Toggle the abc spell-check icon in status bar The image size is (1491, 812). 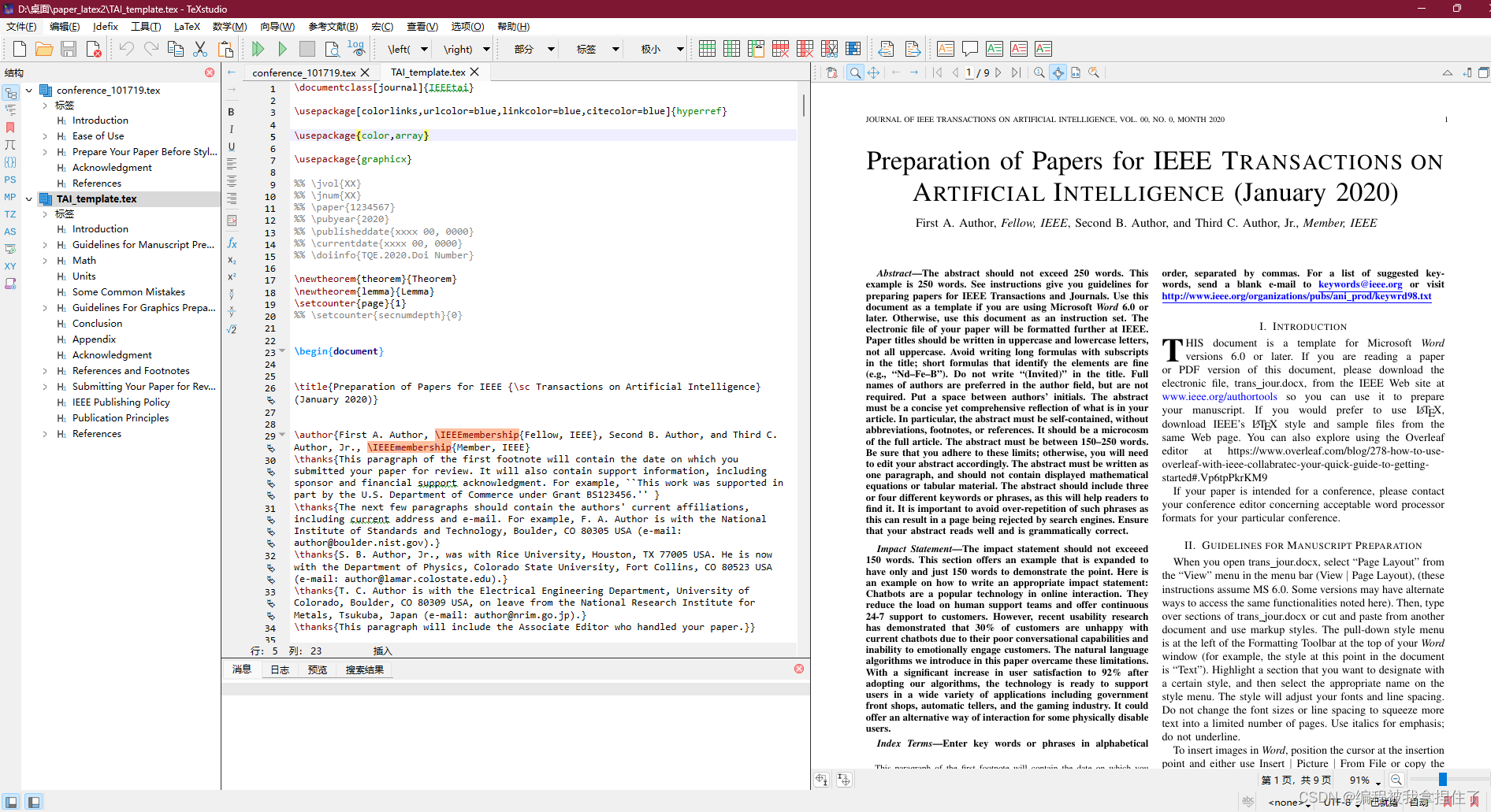pyautogui.click(x=1248, y=801)
